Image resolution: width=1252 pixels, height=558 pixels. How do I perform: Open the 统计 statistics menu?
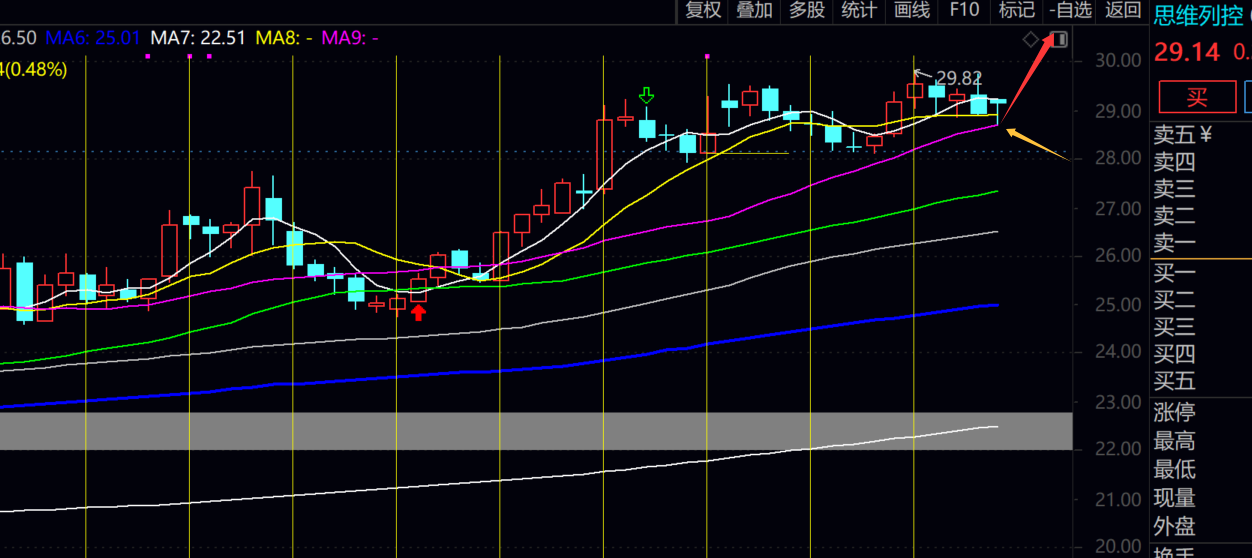pos(859,11)
